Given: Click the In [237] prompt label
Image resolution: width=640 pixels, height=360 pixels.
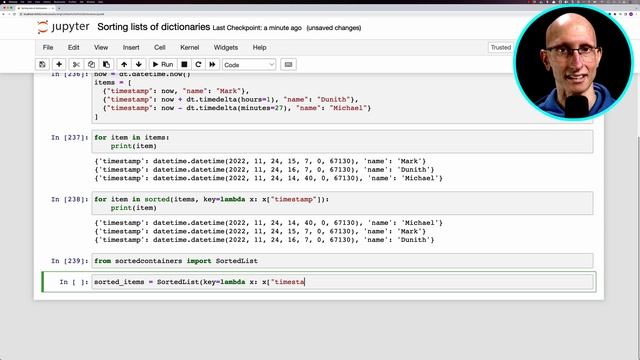Looking at the screenshot, I should click(69, 138).
